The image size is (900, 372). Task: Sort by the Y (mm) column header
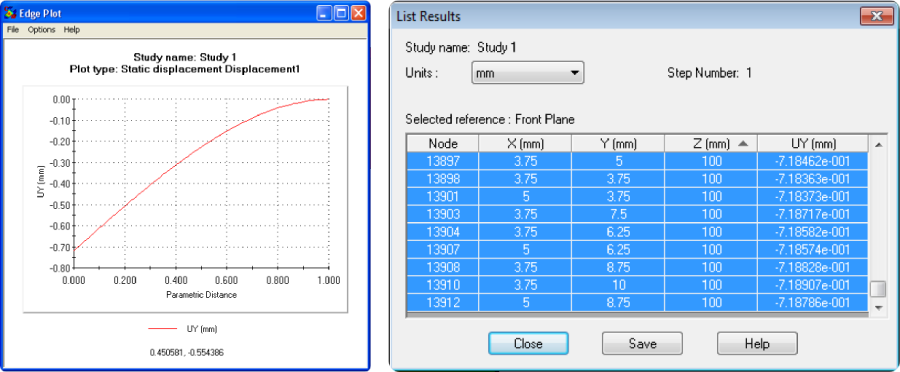(x=618, y=144)
